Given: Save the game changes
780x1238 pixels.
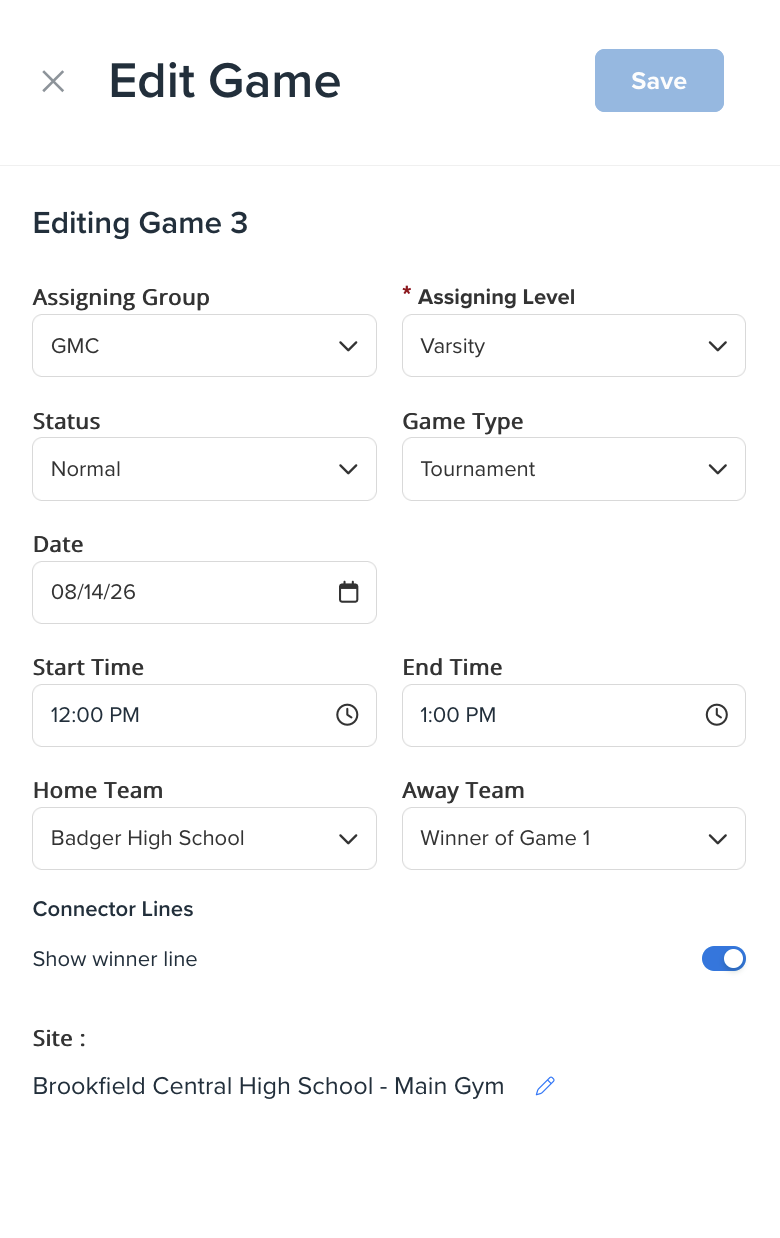Looking at the screenshot, I should [659, 81].
